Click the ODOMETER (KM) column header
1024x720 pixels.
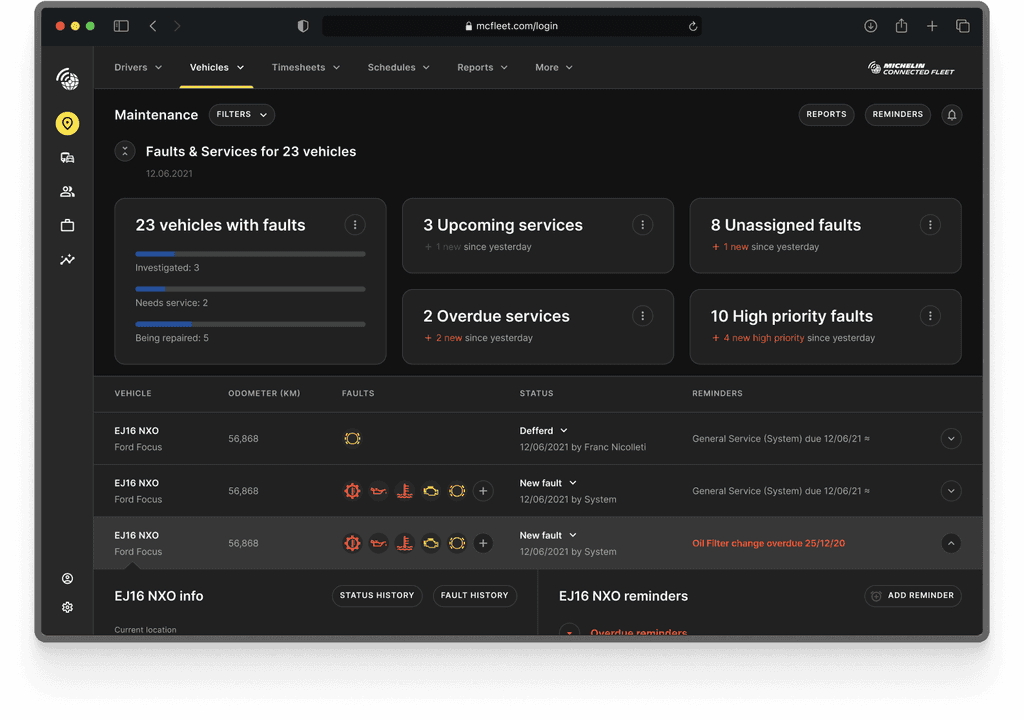click(x=264, y=393)
